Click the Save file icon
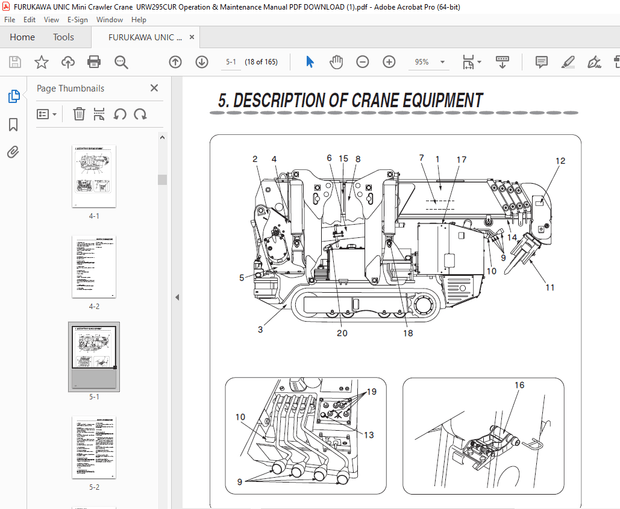 pyautogui.click(x=15, y=62)
